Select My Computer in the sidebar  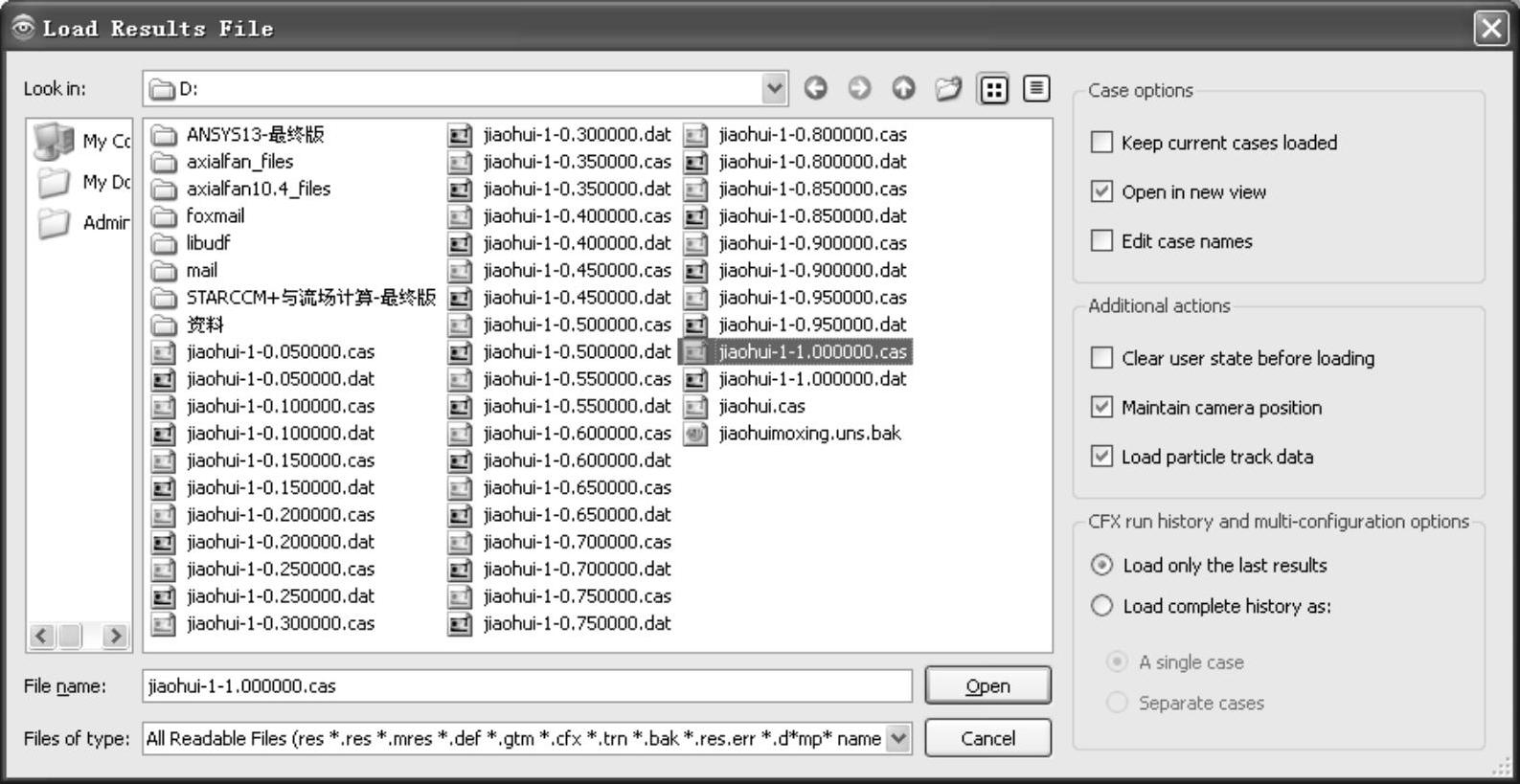click(80, 142)
